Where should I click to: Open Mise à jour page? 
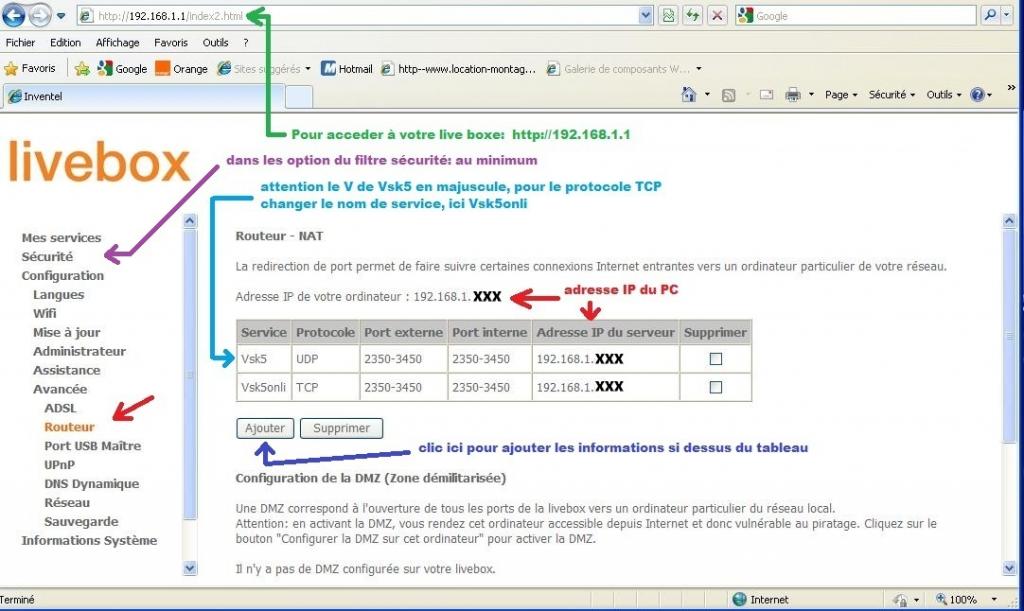(x=67, y=332)
